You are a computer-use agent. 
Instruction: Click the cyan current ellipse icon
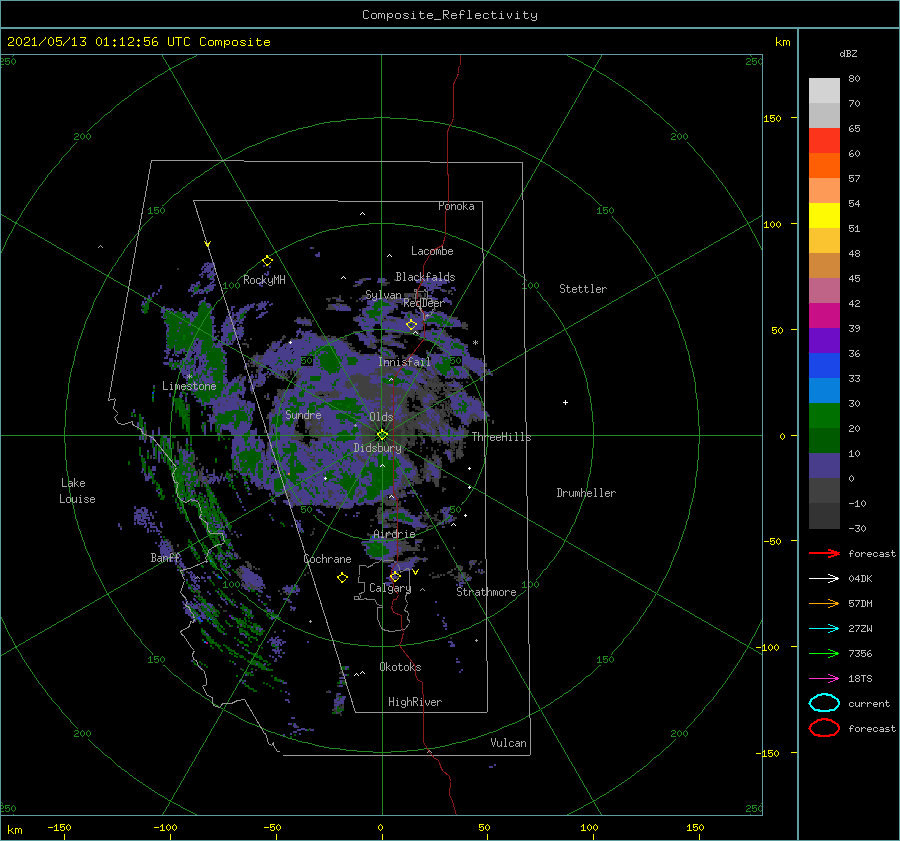824,703
